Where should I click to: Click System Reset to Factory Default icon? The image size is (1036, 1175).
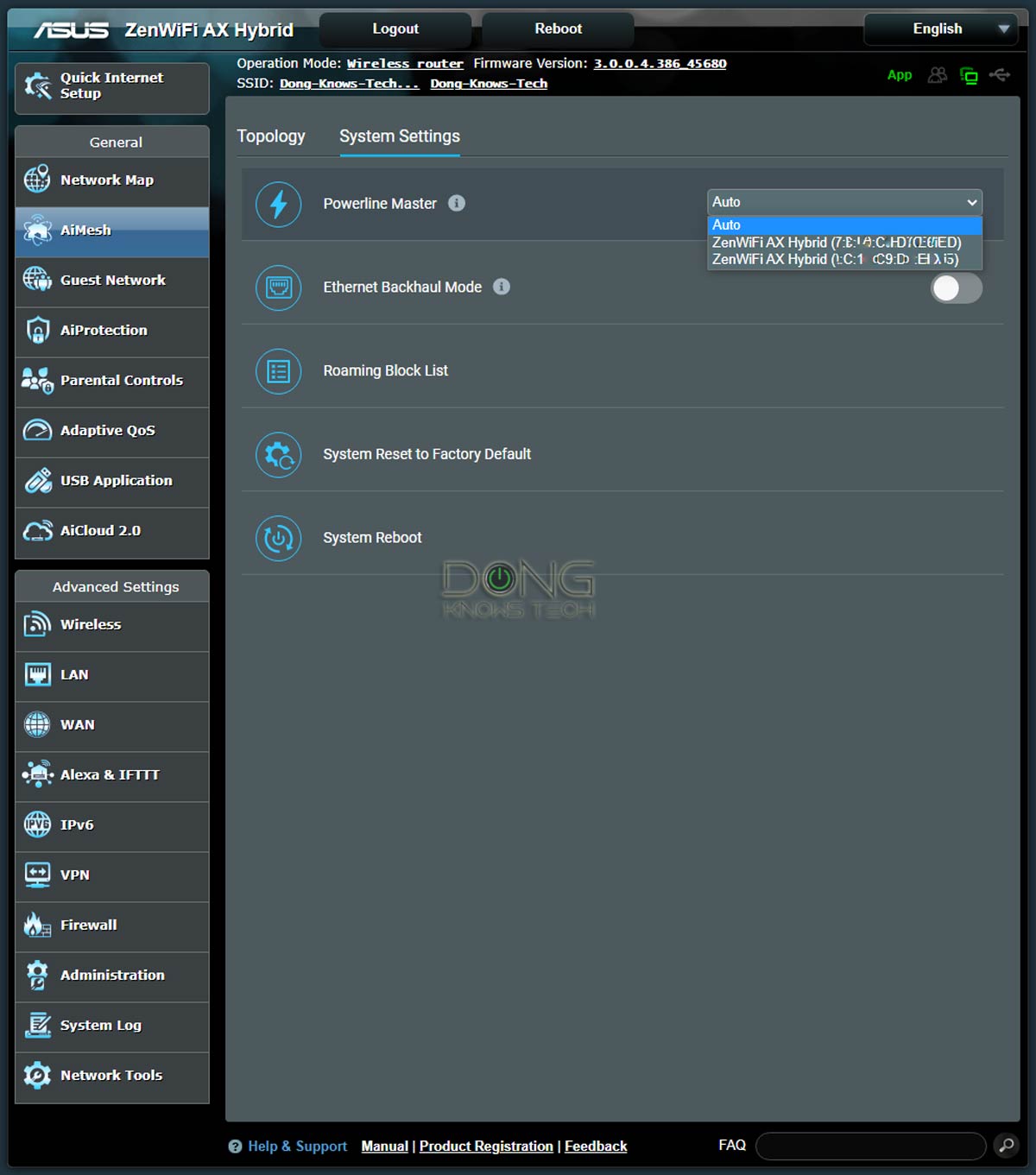(279, 455)
